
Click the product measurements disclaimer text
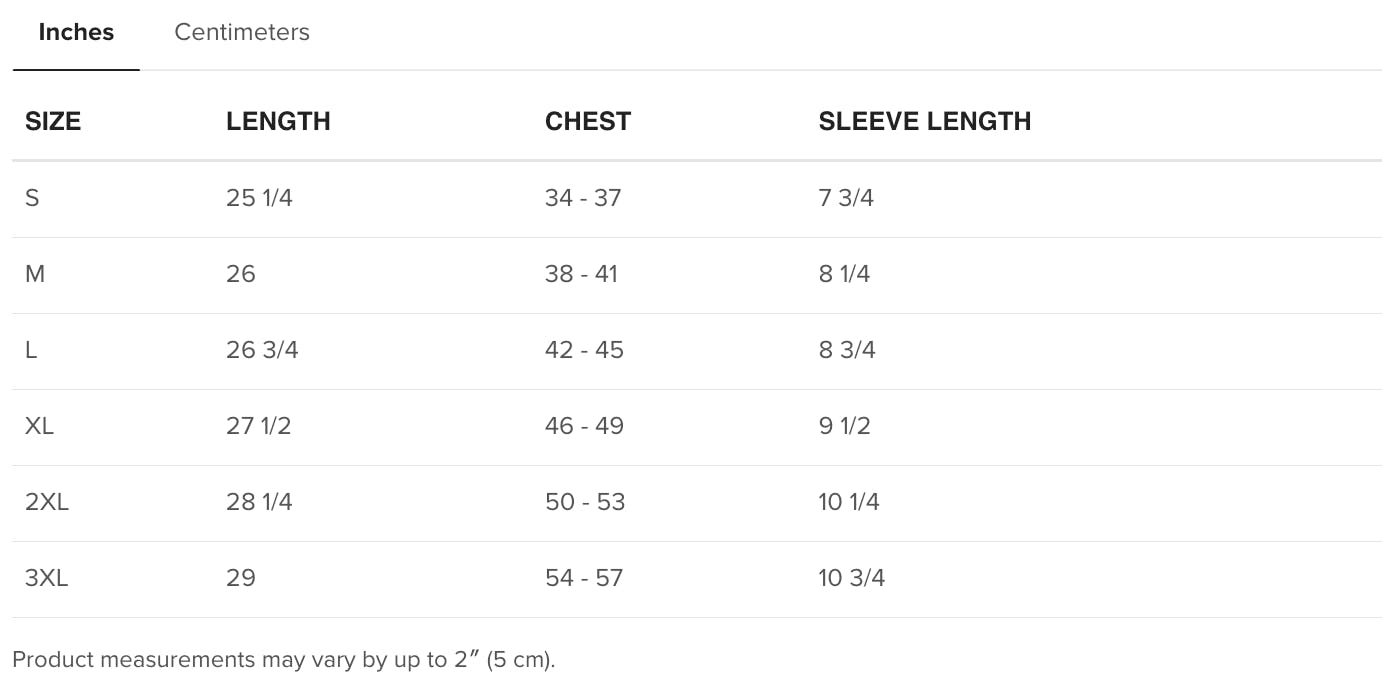(283, 660)
